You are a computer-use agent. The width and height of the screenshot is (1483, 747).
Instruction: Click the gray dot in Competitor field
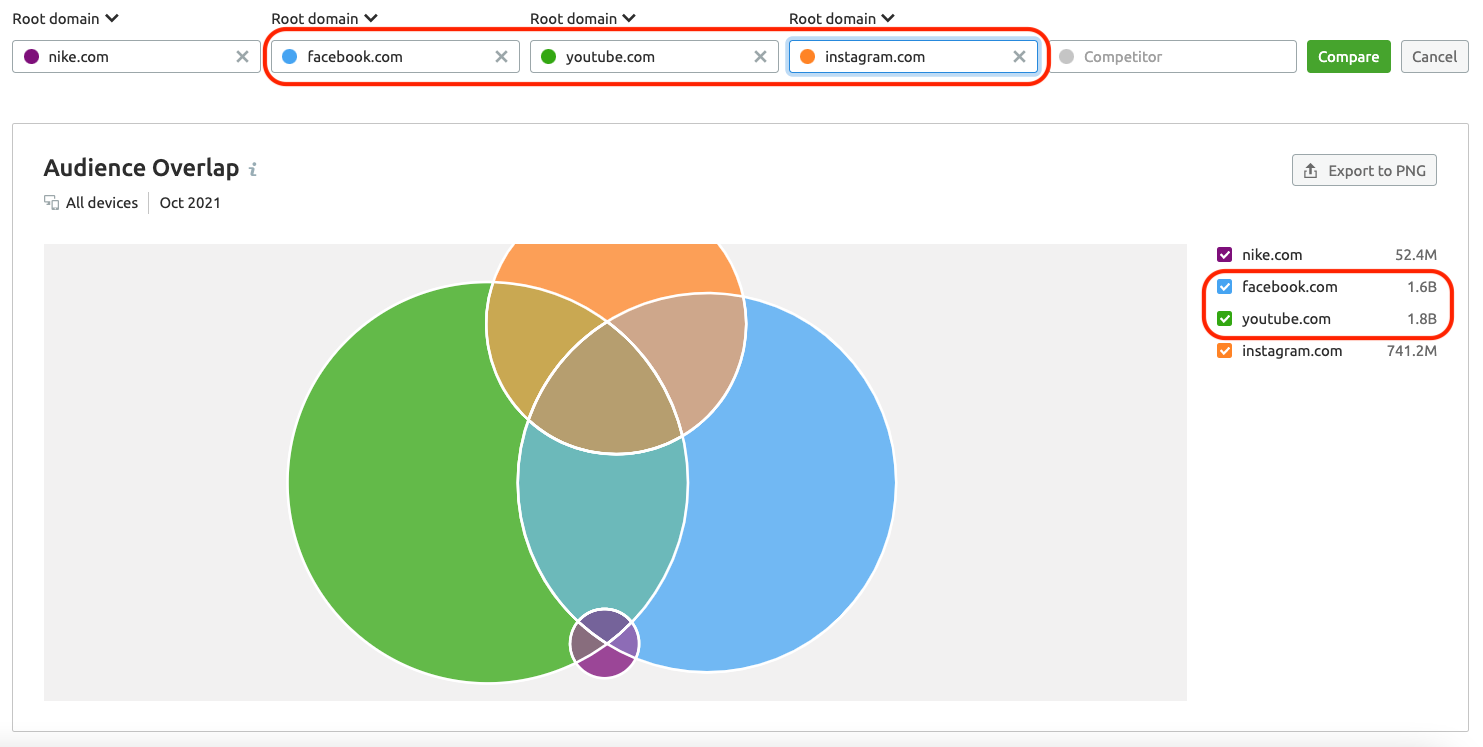coord(1066,57)
